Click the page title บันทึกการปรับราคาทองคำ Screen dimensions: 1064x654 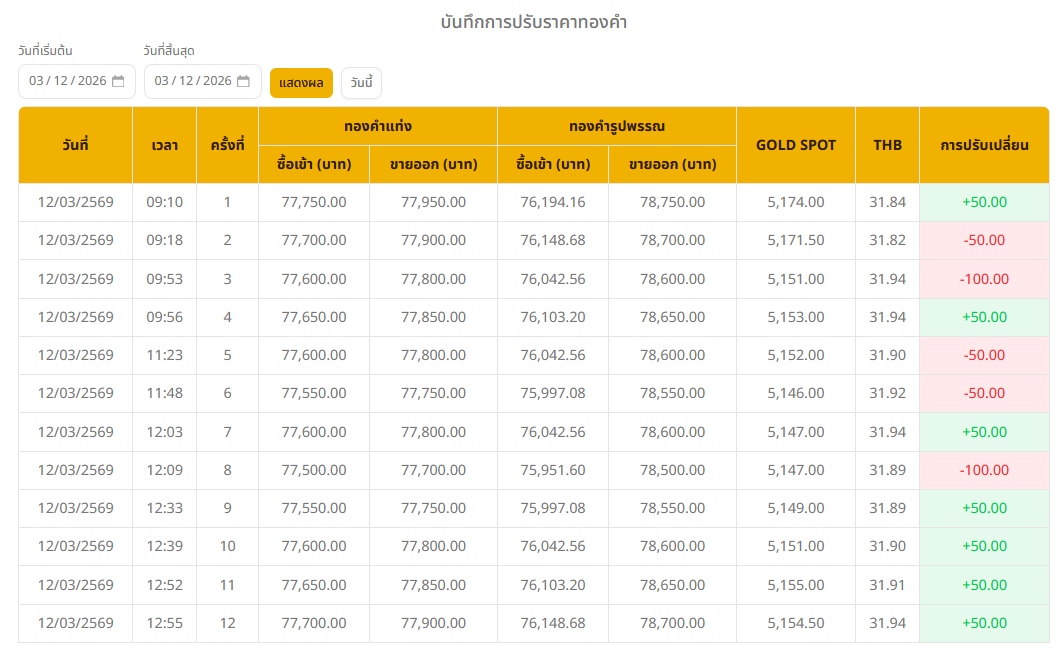coord(533,22)
